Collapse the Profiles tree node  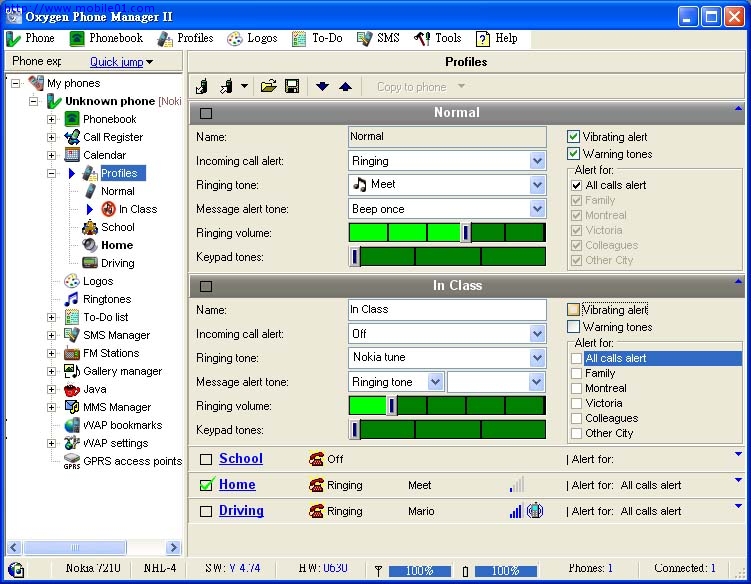(51, 173)
